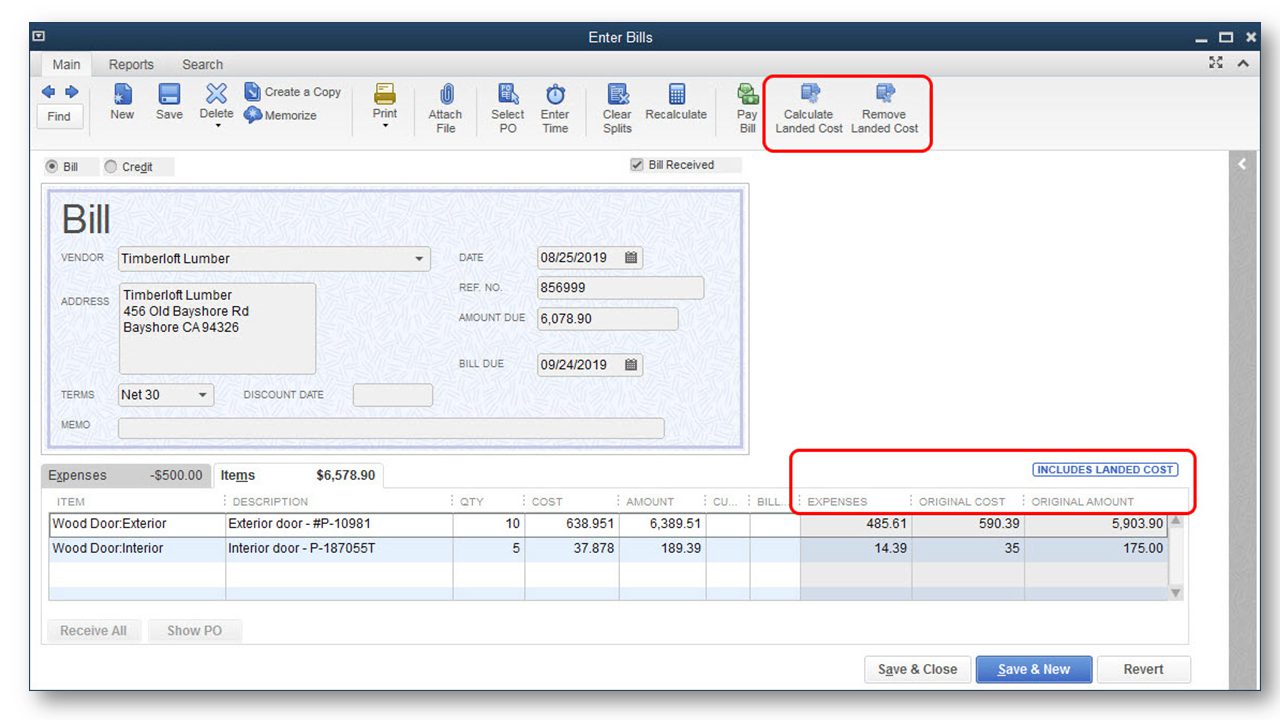Select the Bill radio button
The height and width of the screenshot is (720, 1280).
pyautogui.click(x=52, y=167)
